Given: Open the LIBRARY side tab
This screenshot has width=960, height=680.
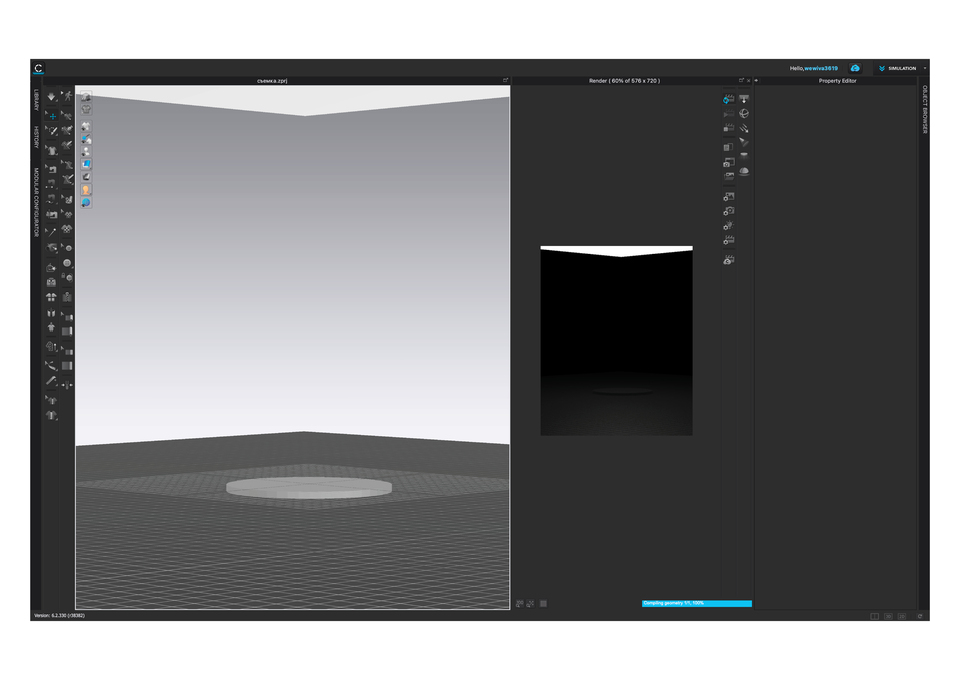Looking at the screenshot, I should click(x=36, y=100).
